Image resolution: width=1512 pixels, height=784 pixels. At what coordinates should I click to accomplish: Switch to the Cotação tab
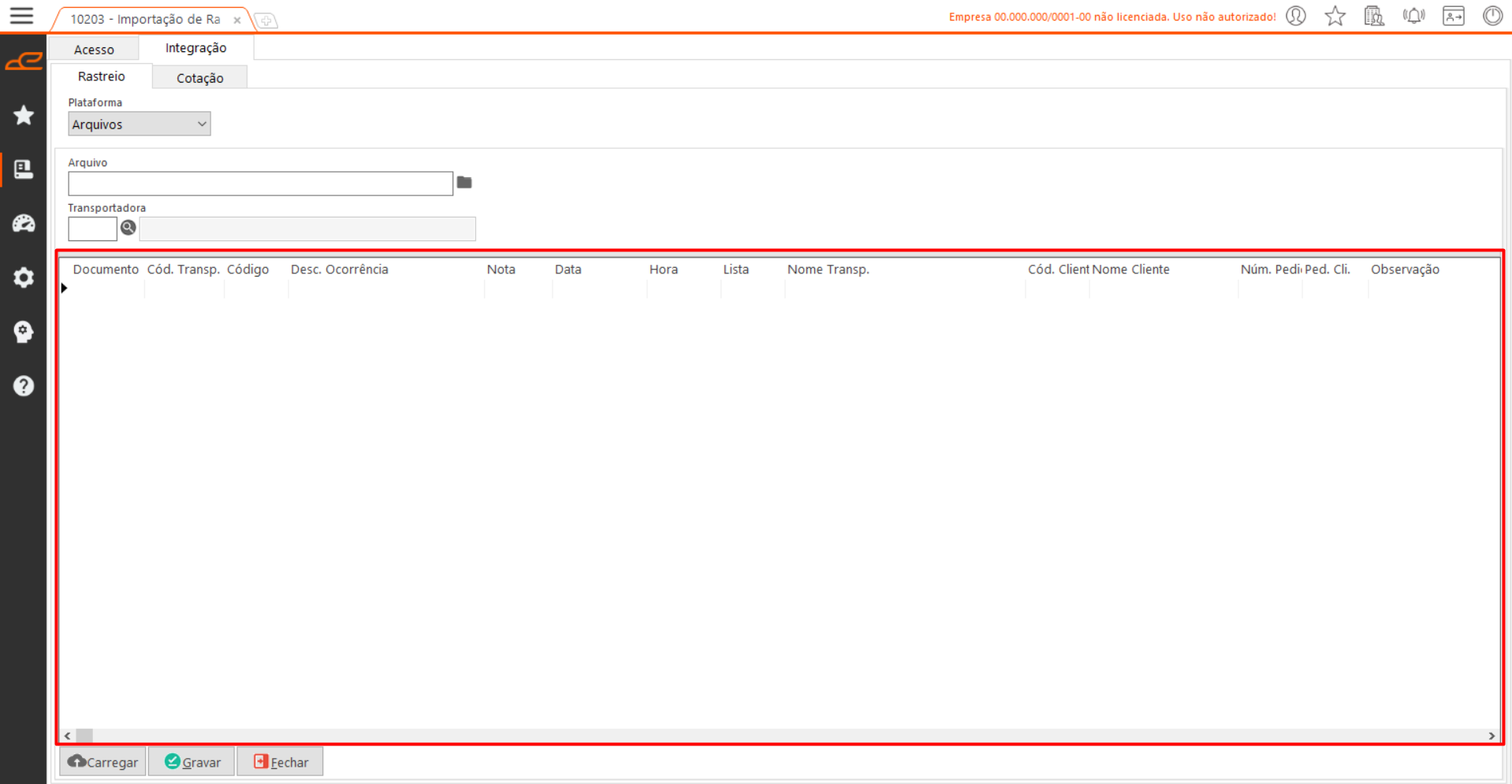pyautogui.click(x=199, y=78)
